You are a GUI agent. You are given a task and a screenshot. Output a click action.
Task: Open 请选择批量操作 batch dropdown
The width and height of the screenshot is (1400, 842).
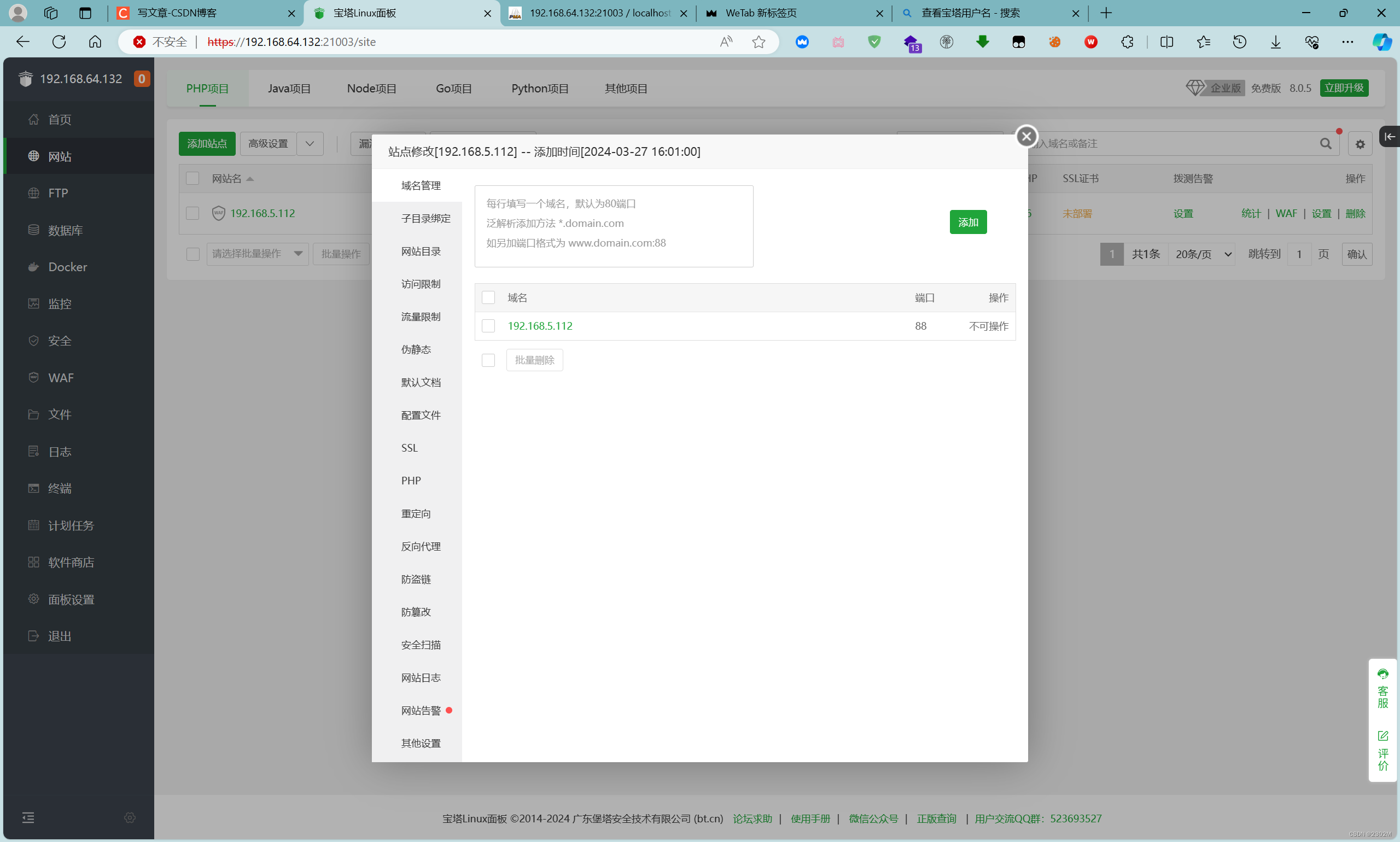[x=257, y=254]
